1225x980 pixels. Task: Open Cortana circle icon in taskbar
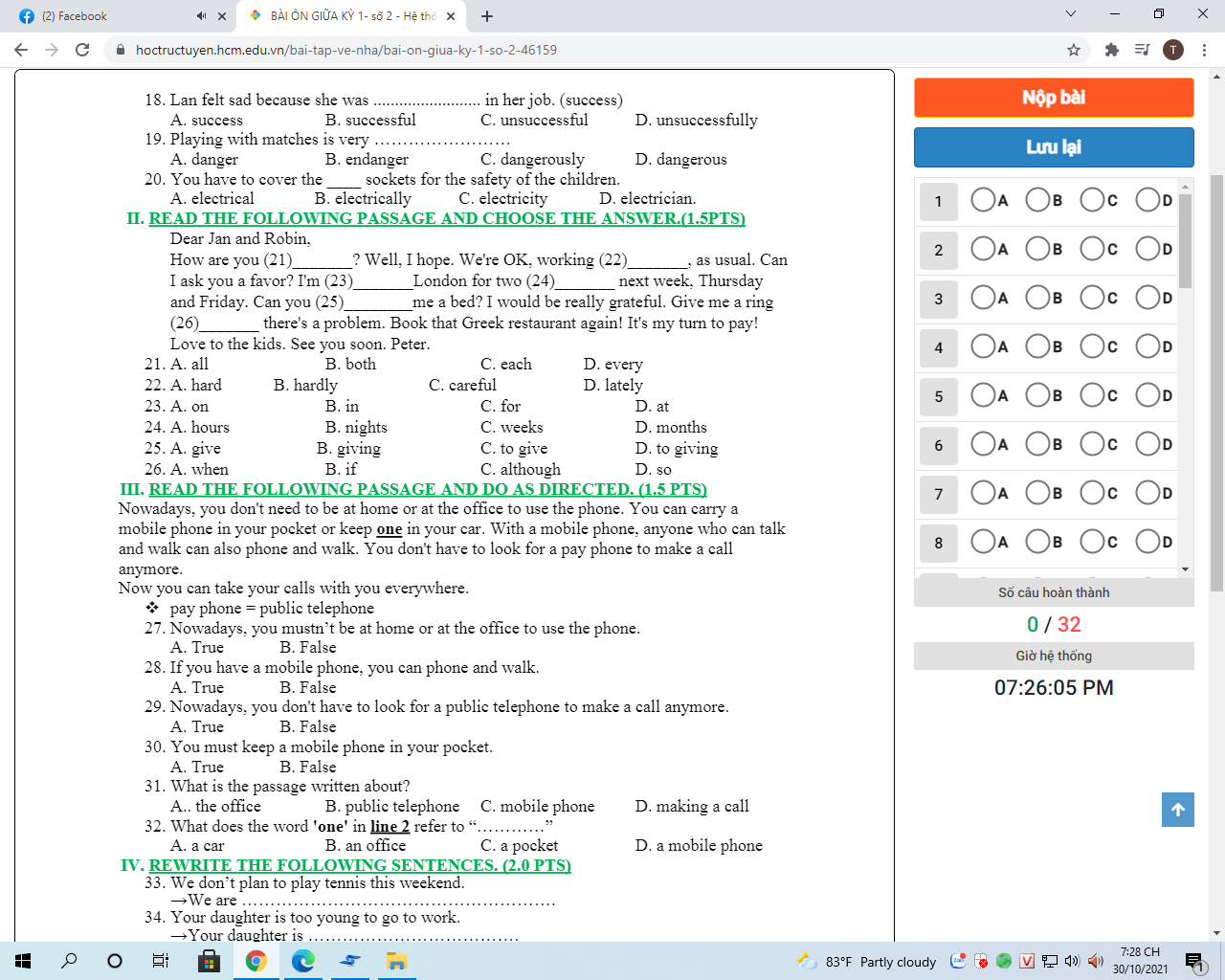click(115, 961)
